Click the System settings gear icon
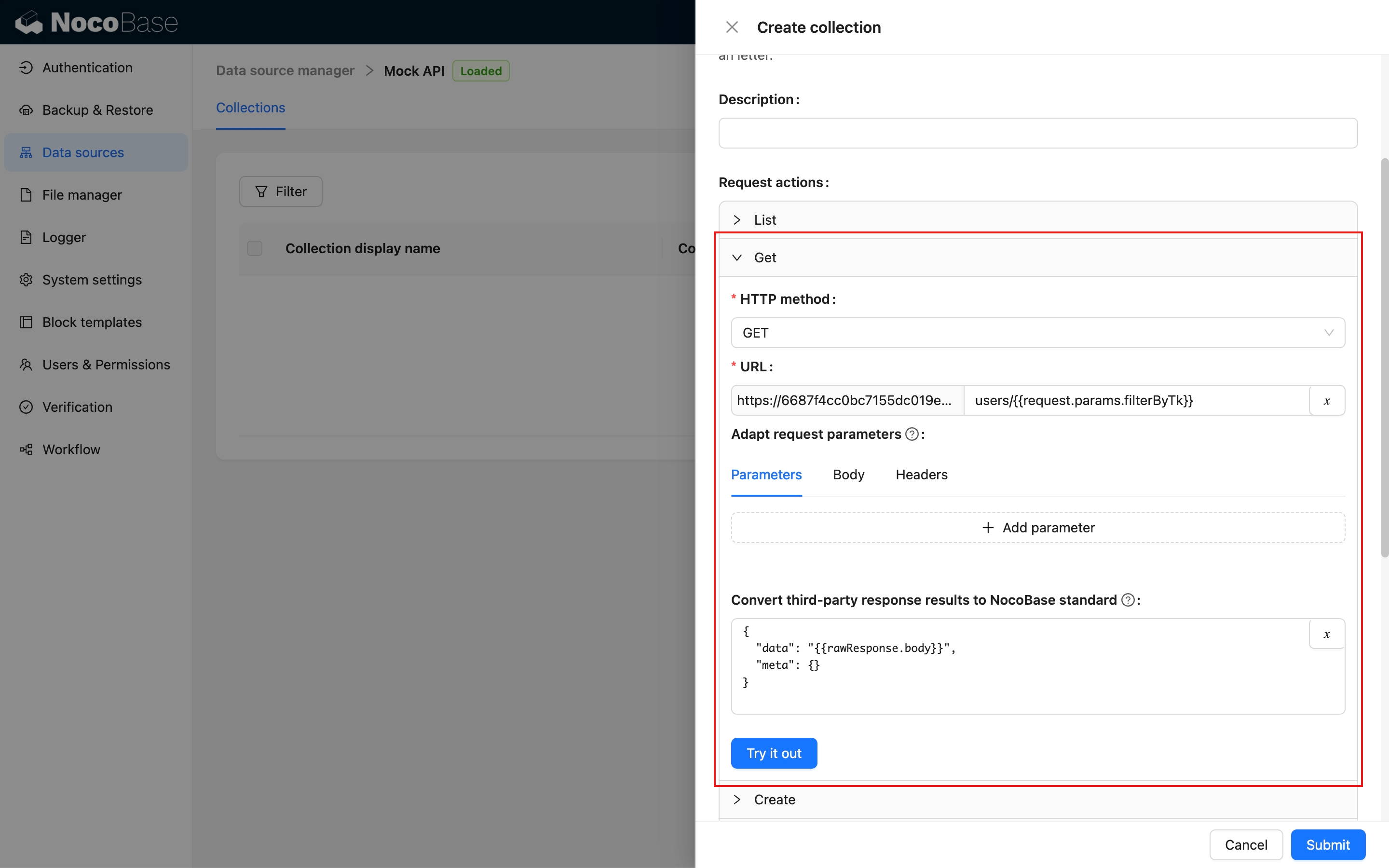Image resolution: width=1389 pixels, height=868 pixels. pos(26,280)
